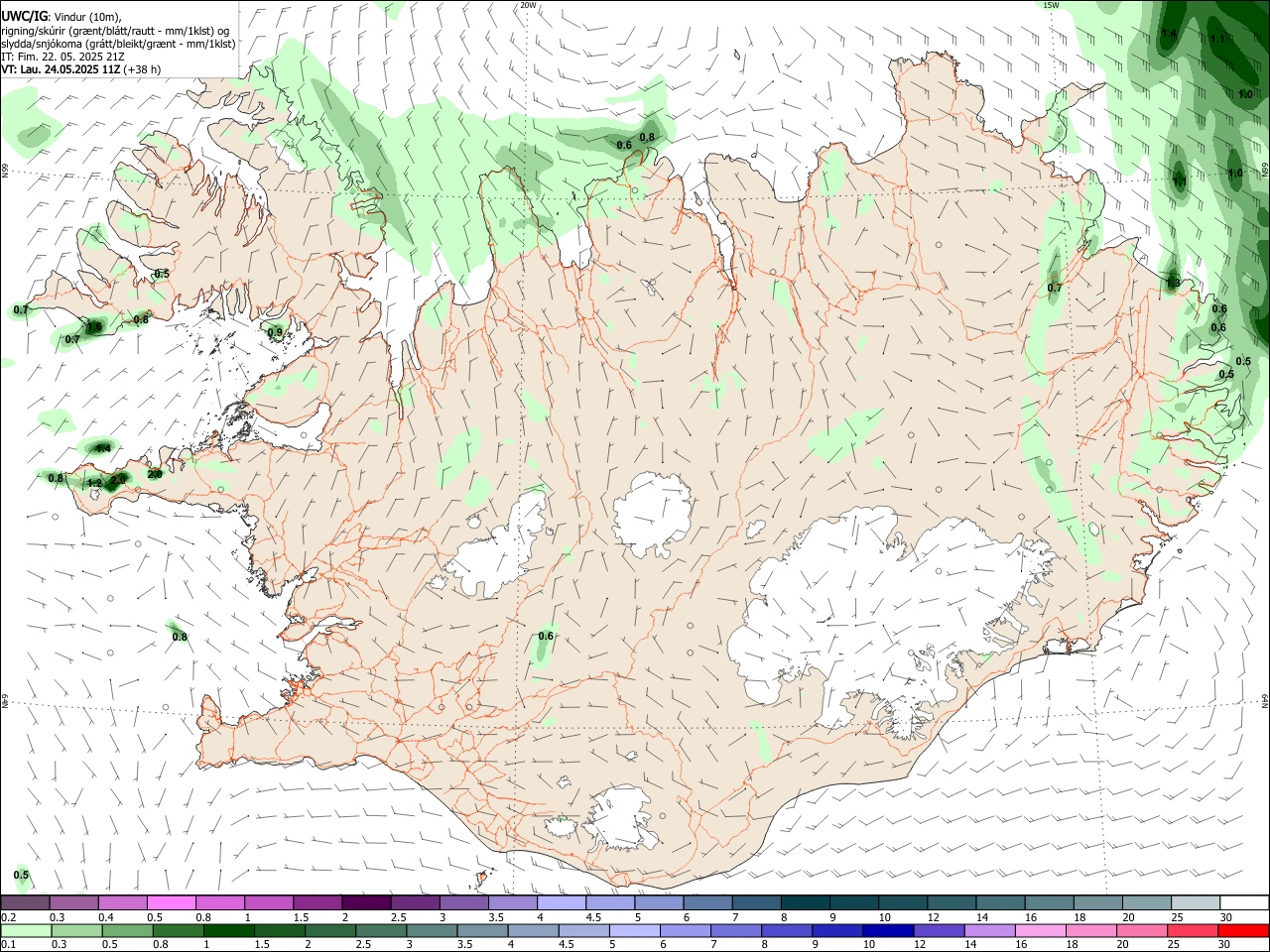Click the pink swatch between 18 and 20 in the rain scale
Viewport: 1270px width, 952px height.
[x=1090, y=930]
